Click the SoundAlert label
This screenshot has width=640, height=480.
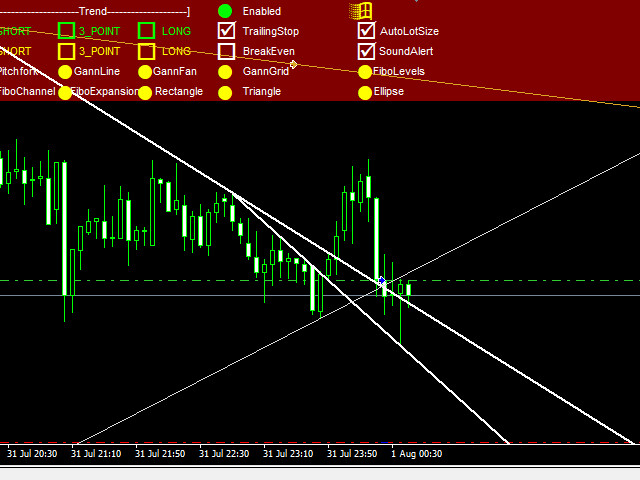[406, 51]
